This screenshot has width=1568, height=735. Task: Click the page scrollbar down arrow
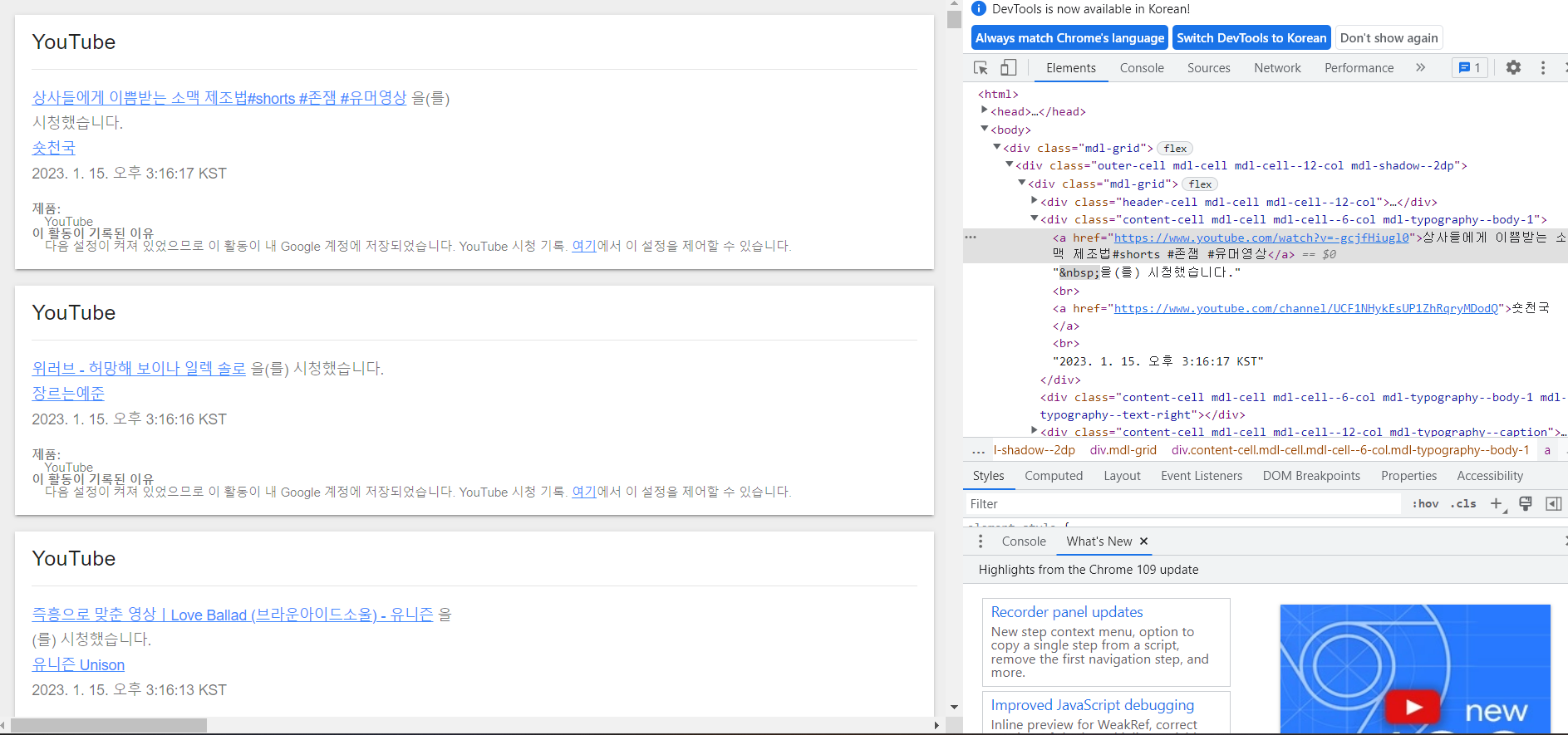954,707
